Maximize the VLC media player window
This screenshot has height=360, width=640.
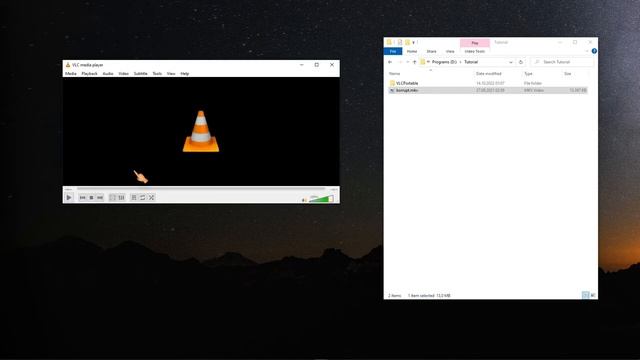tap(316, 65)
